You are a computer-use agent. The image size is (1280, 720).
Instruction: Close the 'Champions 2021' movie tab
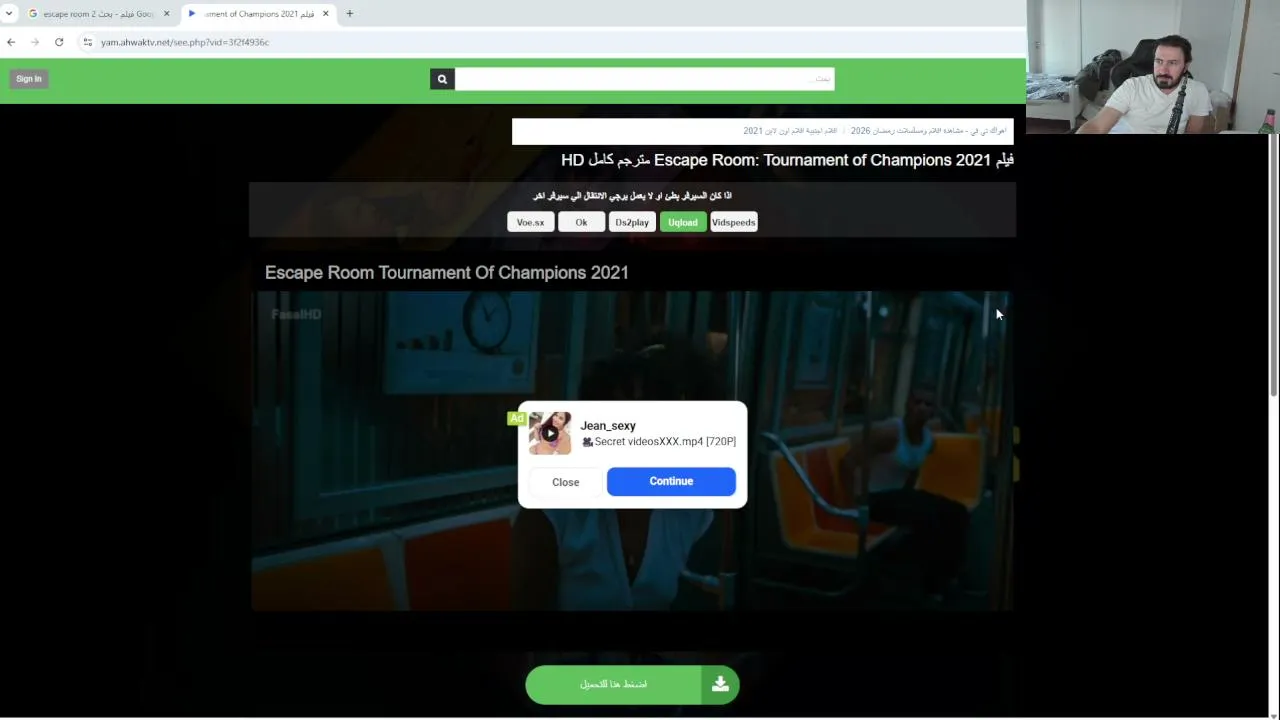tap(325, 14)
